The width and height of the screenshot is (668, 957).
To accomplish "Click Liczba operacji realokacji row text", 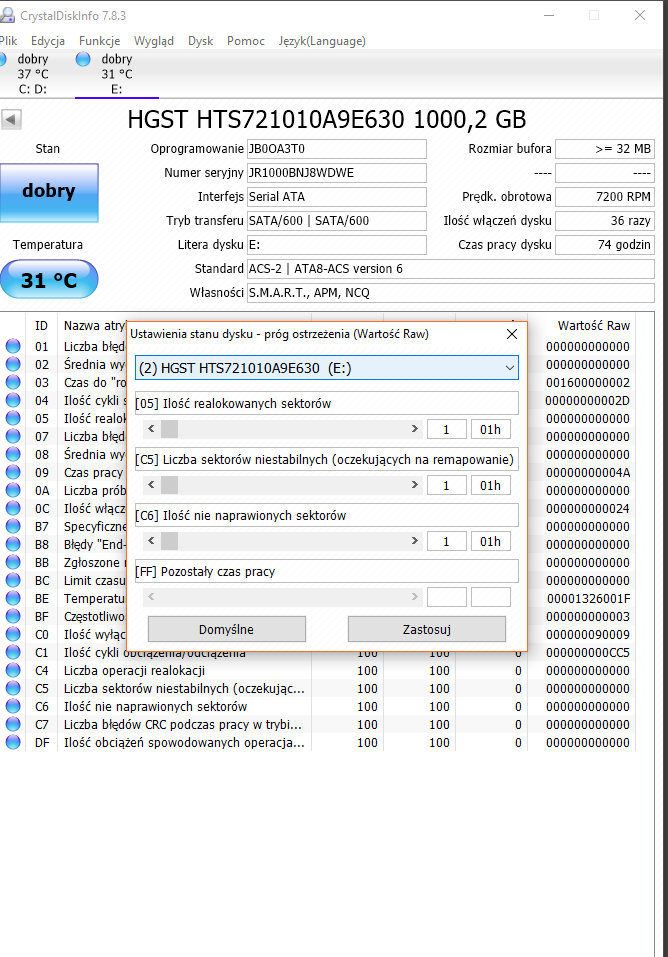I will (134, 671).
